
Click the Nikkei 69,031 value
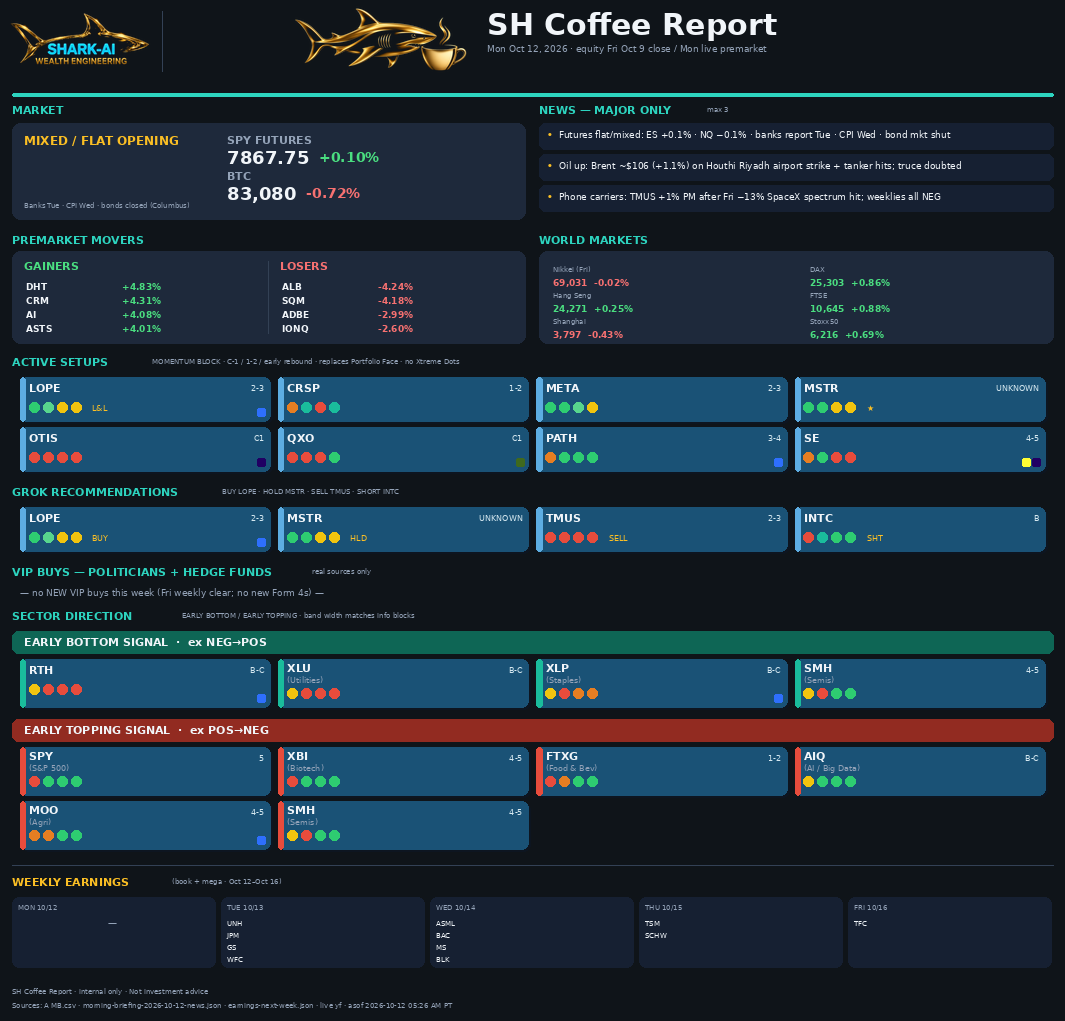[569, 283]
